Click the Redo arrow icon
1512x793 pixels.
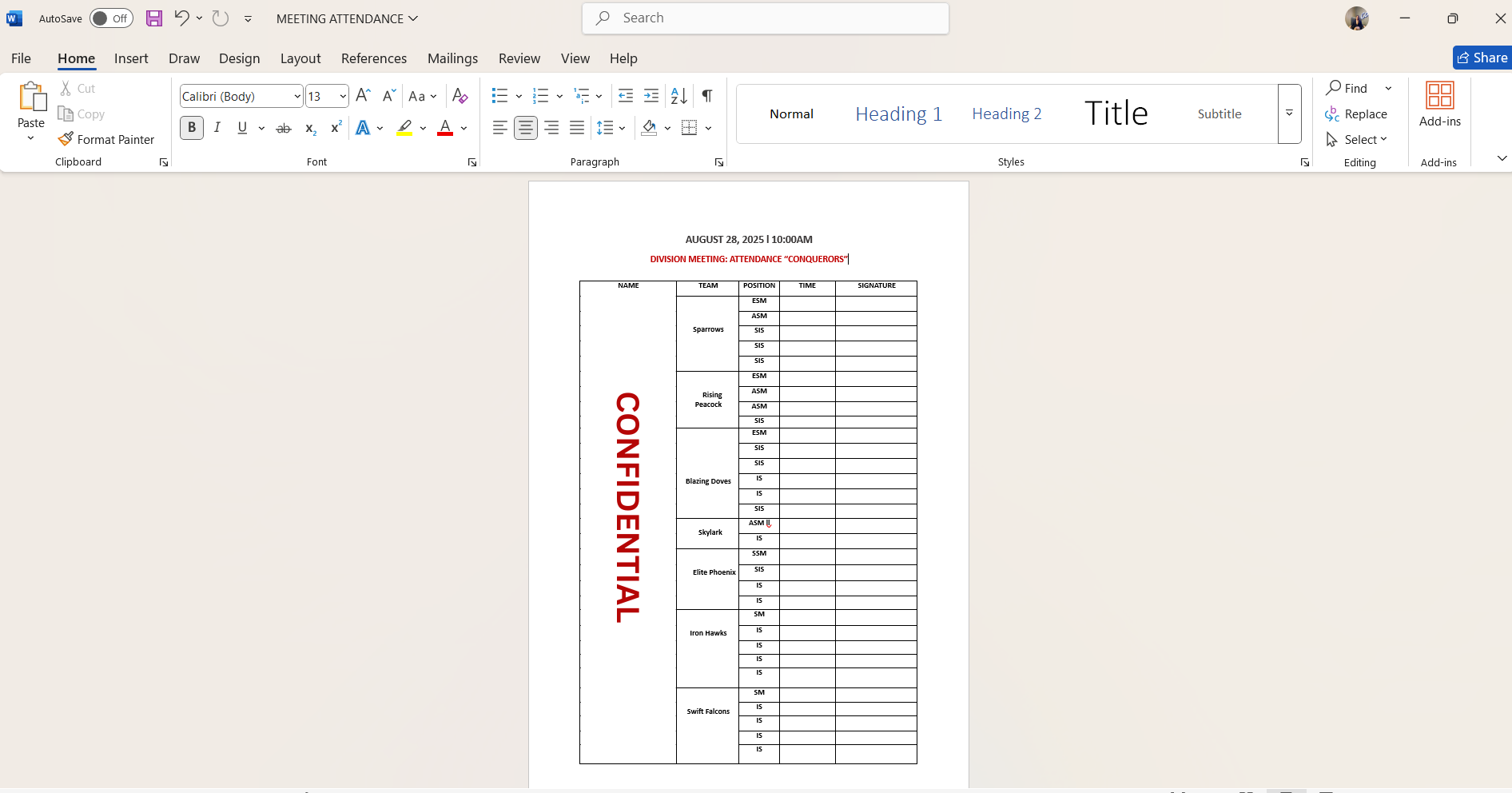(x=221, y=18)
